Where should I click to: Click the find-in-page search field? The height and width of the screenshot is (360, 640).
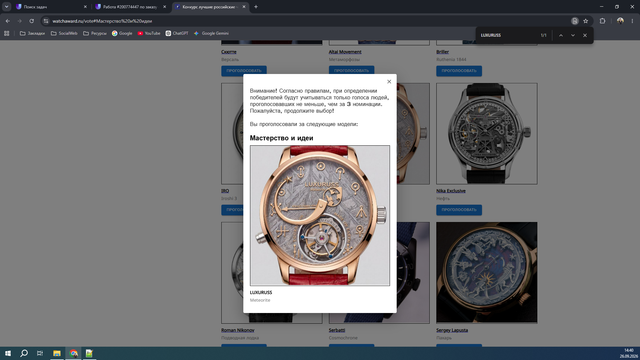(508, 35)
